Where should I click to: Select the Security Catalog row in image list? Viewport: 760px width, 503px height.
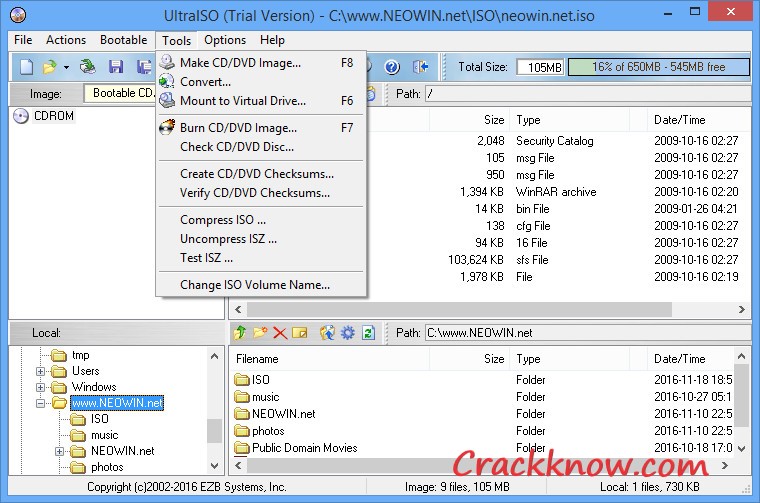[x=557, y=141]
